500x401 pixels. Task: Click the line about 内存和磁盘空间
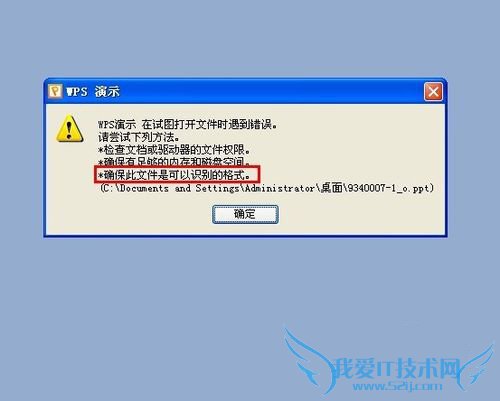pyautogui.click(x=174, y=161)
